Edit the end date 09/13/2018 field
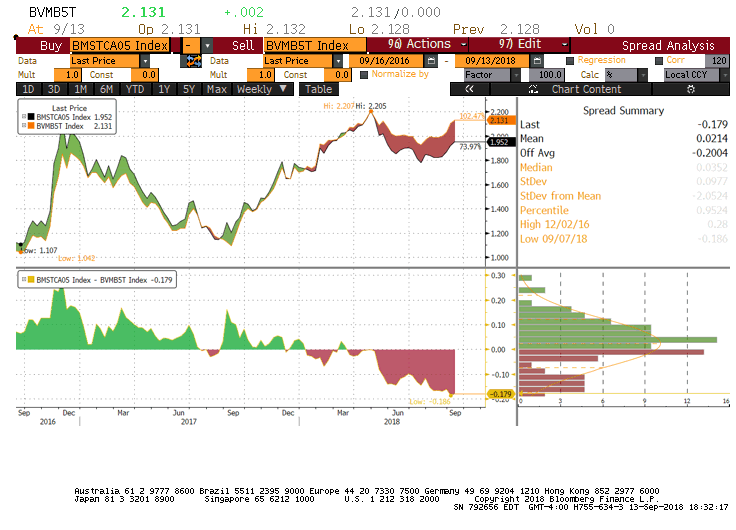Image resolution: width=736 pixels, height=530 pixels. (x=492, y=61)
